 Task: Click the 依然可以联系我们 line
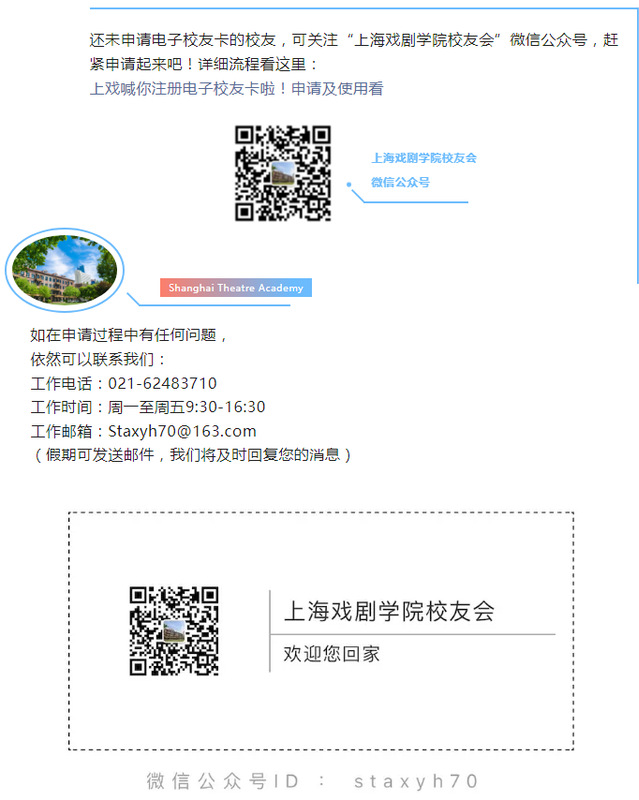[99, 359]
